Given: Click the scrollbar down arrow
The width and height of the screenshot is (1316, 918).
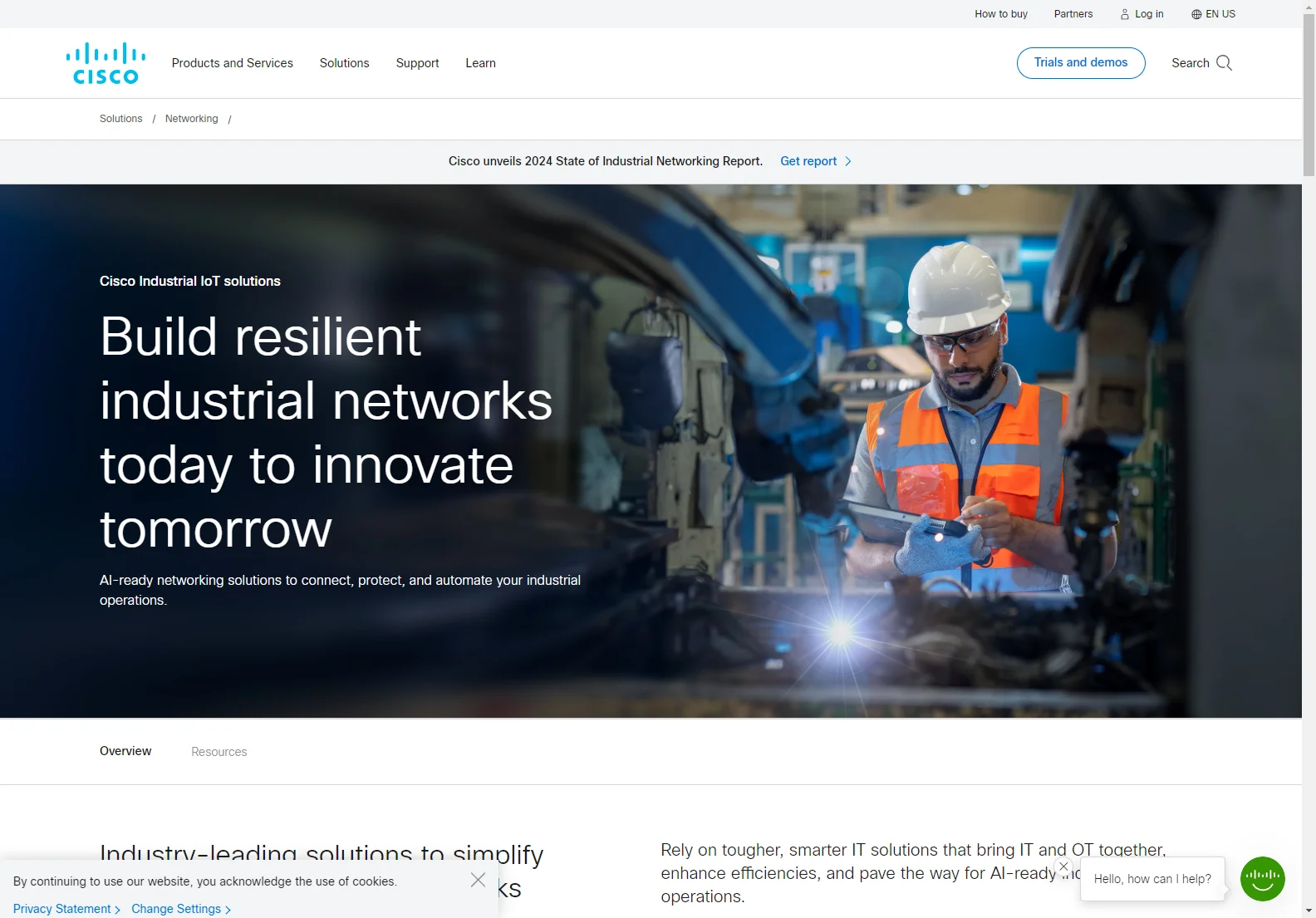Looking at the screenshot, I should (1309, 911).
